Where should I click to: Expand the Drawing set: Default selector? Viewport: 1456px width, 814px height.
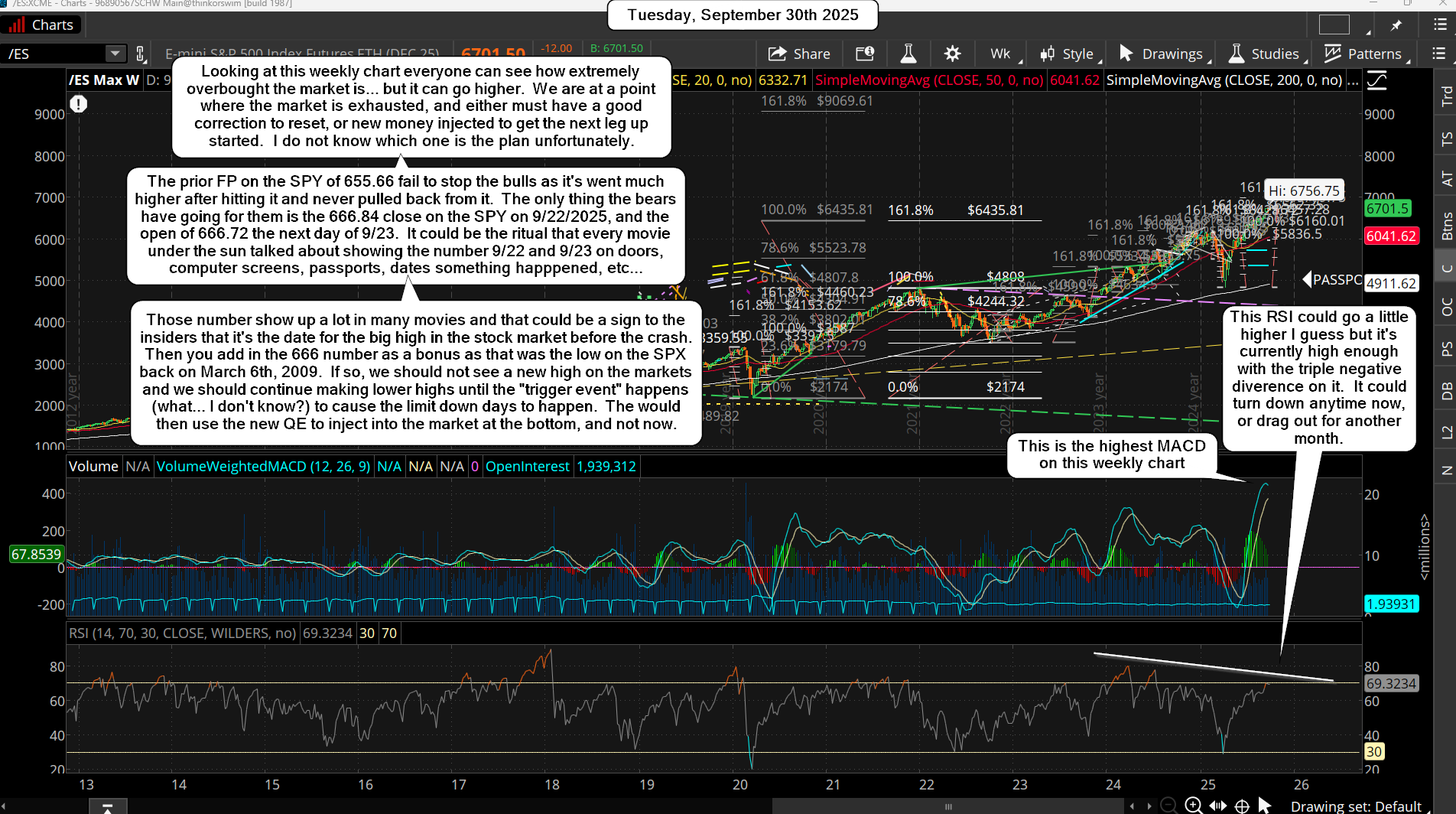tap(1355, 806)
